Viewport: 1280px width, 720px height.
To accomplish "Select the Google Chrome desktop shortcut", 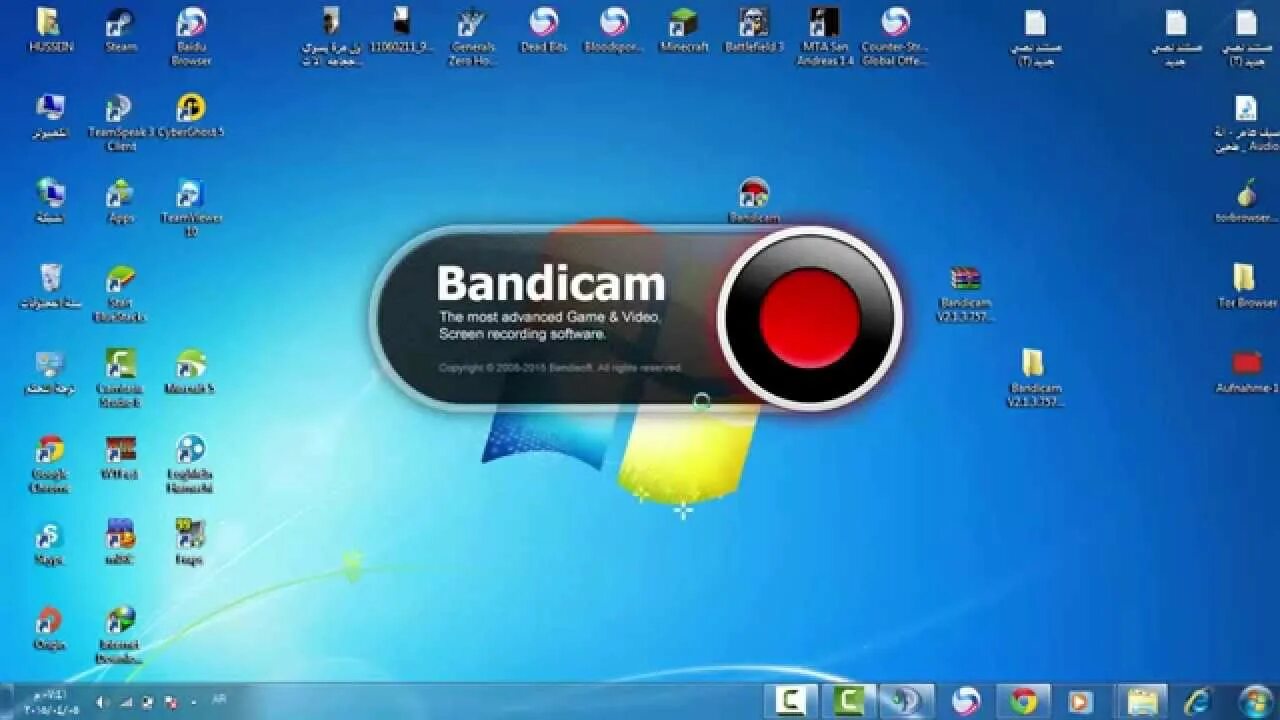I will click(x=50, y=463).
